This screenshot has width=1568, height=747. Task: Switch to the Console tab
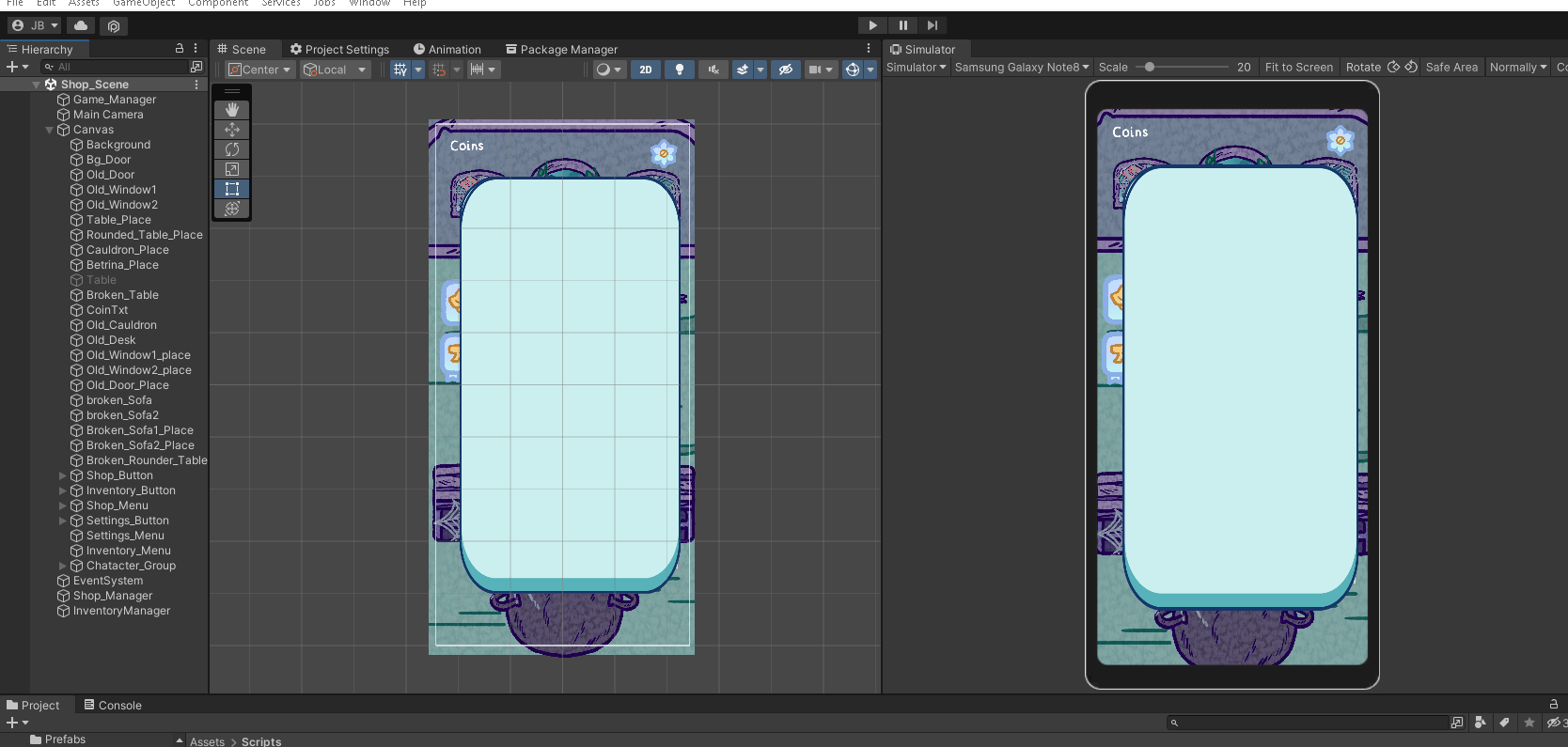[x=113, y=705]
